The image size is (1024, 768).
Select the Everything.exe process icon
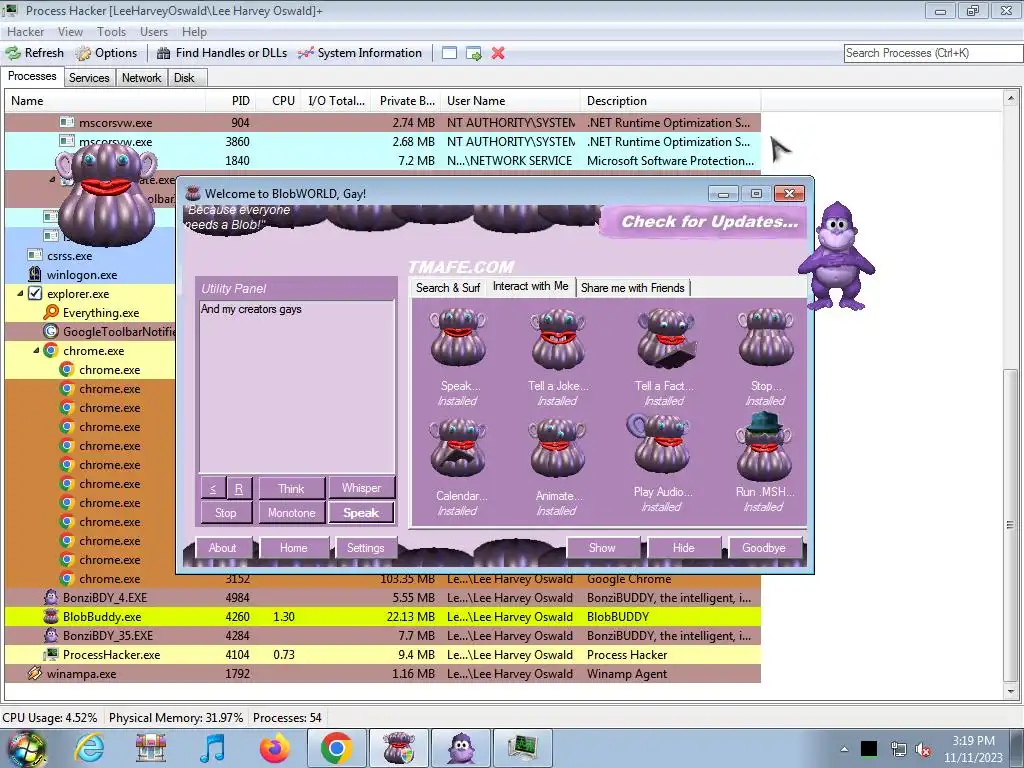point(51,313)
